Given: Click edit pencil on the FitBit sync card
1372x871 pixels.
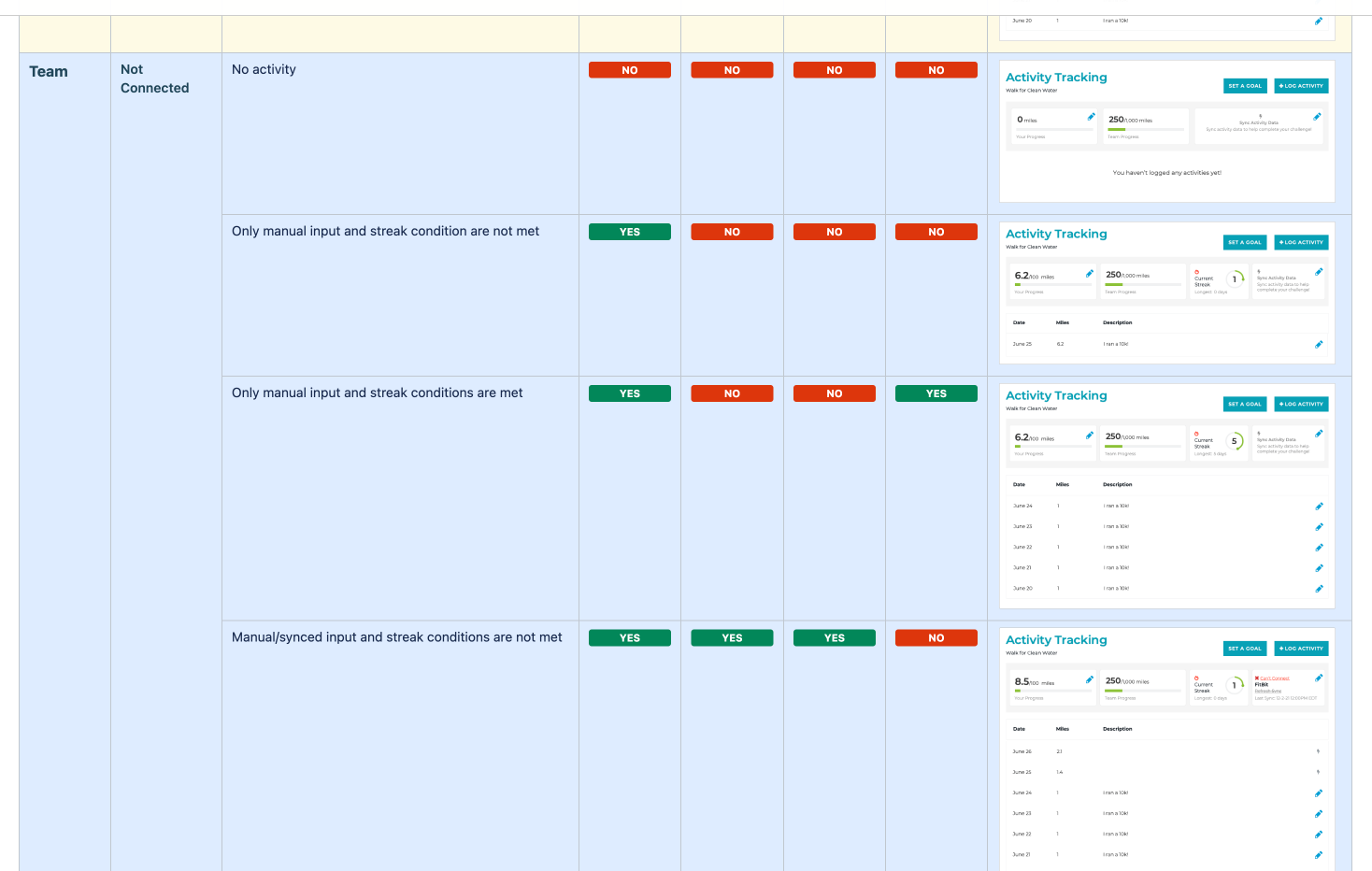Looking at the screenshot, I should pyautogui.click(x=1319, y=678).
